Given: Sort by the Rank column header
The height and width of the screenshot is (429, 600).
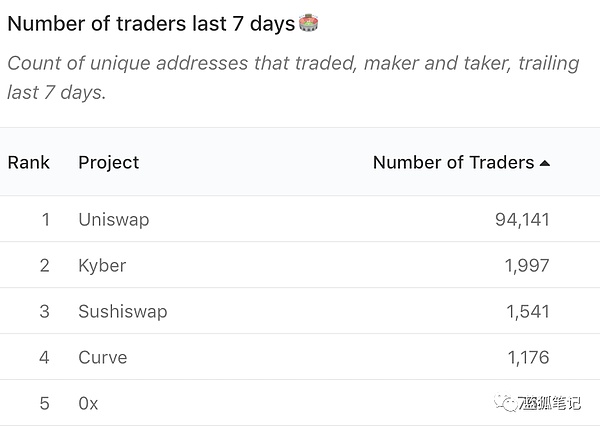Looking at the screenshot, I should tap(29, 162).
